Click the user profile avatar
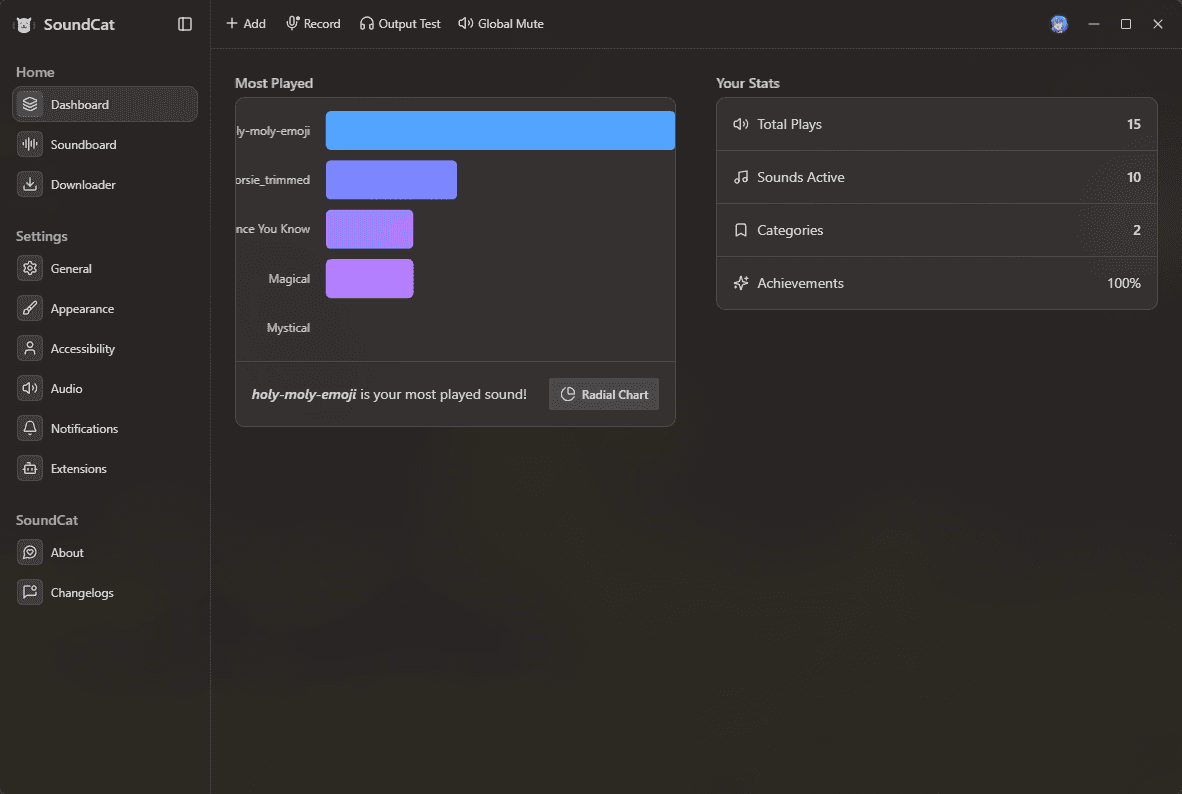1182x794 pixels. (1059, 24)
